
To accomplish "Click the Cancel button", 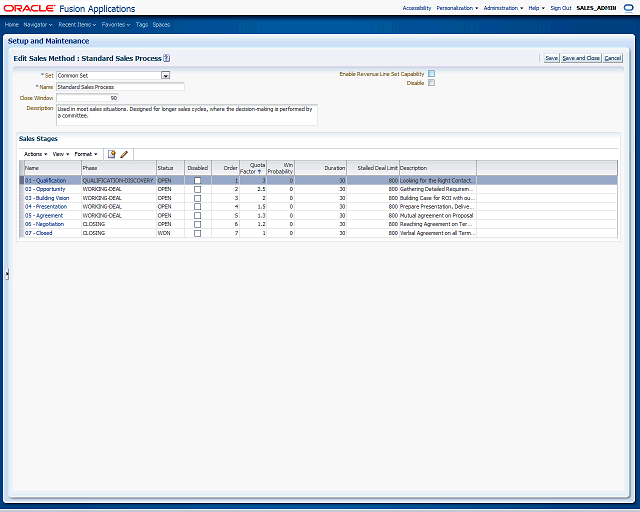I will tap(613, 58).
